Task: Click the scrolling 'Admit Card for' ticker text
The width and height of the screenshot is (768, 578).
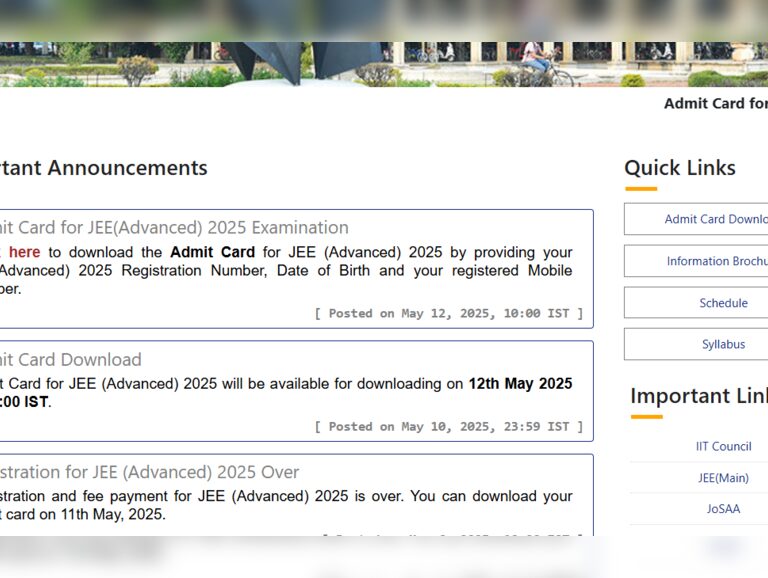Action: click(x=716, y=103)
